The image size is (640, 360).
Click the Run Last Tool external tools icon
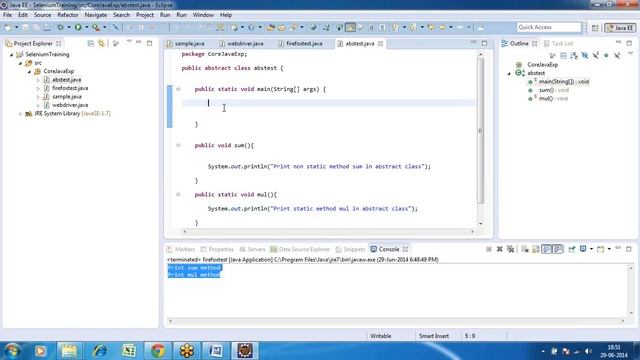[x=96, y=27]
